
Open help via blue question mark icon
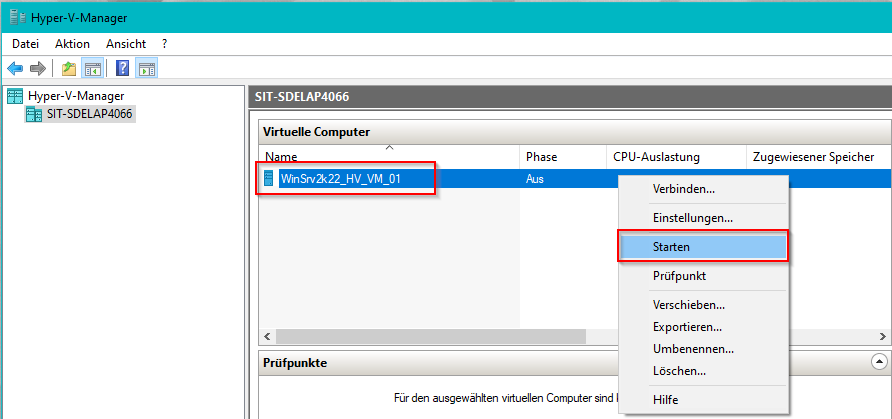coord(122,69)
